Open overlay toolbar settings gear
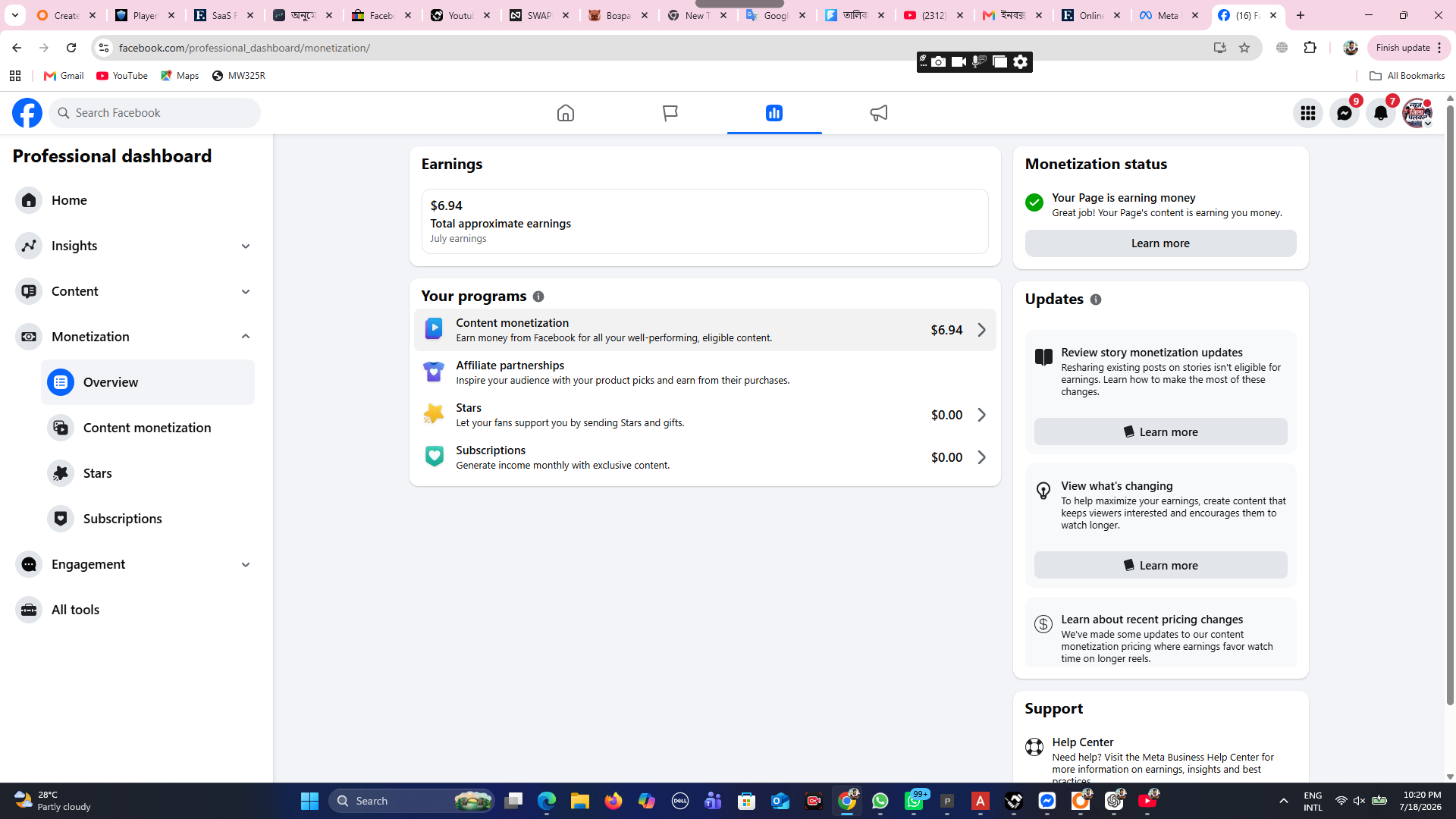The width and height of the screenshot is (1456, 819). (1021, 62)
